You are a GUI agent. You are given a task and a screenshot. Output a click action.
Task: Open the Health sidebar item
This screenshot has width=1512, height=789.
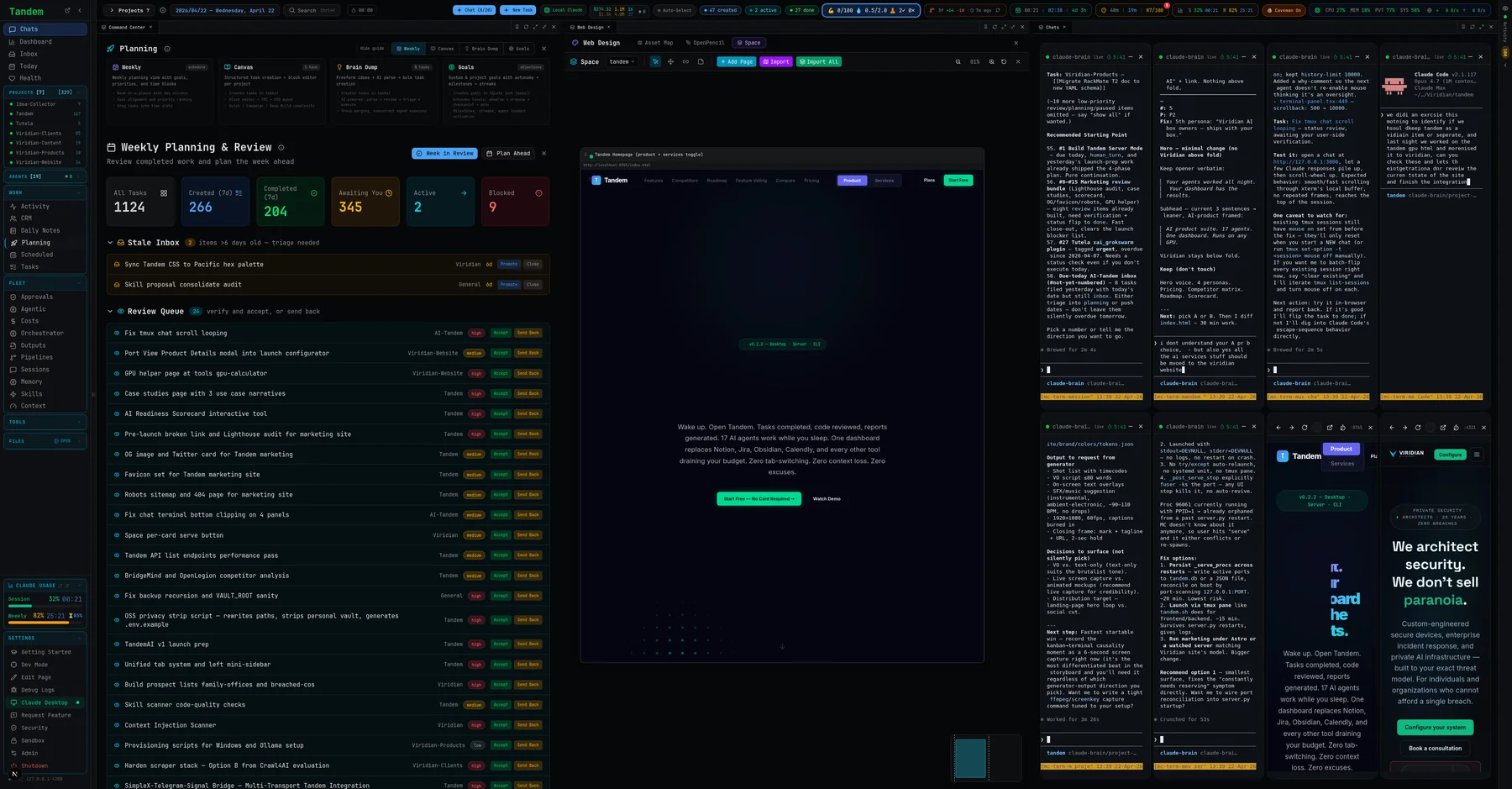point(45,78)
